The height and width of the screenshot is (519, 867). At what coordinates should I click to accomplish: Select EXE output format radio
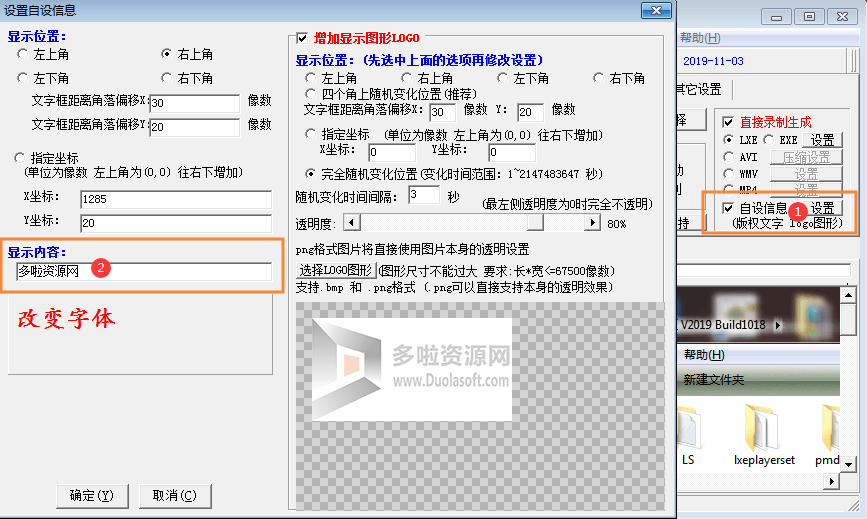pos(769,140)
